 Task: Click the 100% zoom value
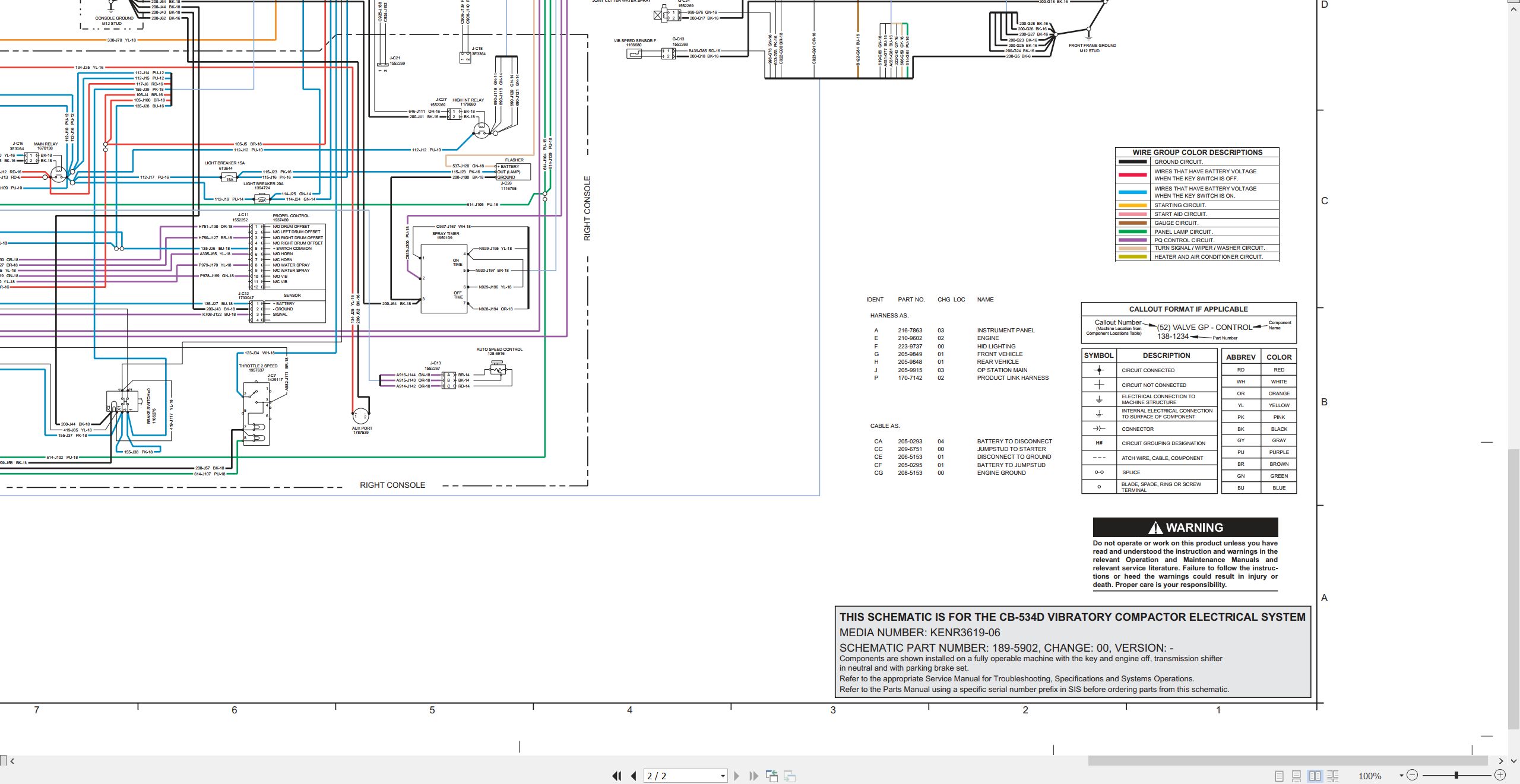[x=1370, y=776]
